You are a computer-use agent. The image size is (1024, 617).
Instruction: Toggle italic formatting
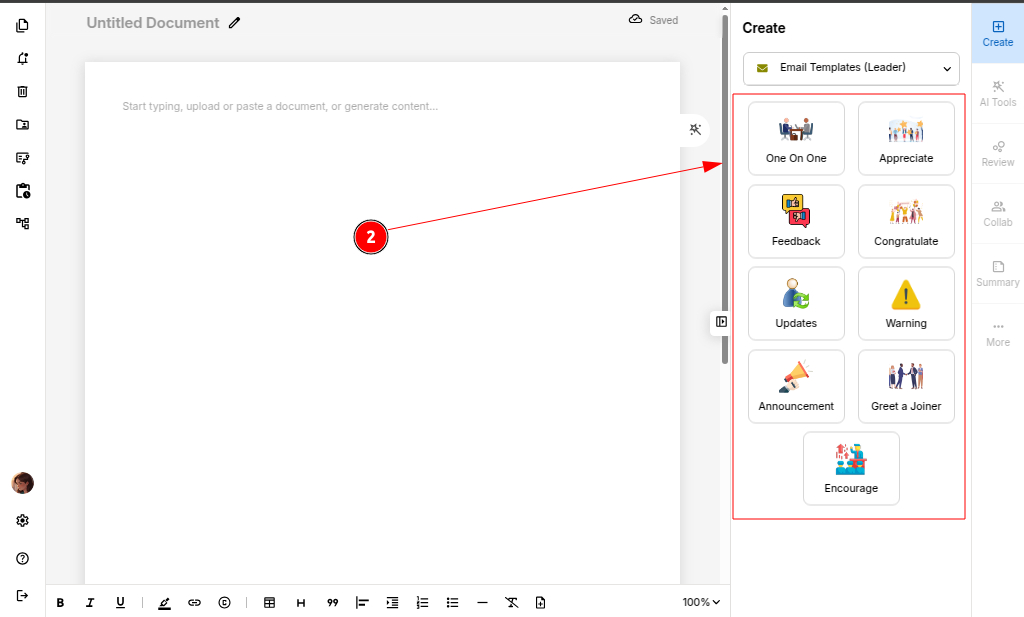[90, 602]
